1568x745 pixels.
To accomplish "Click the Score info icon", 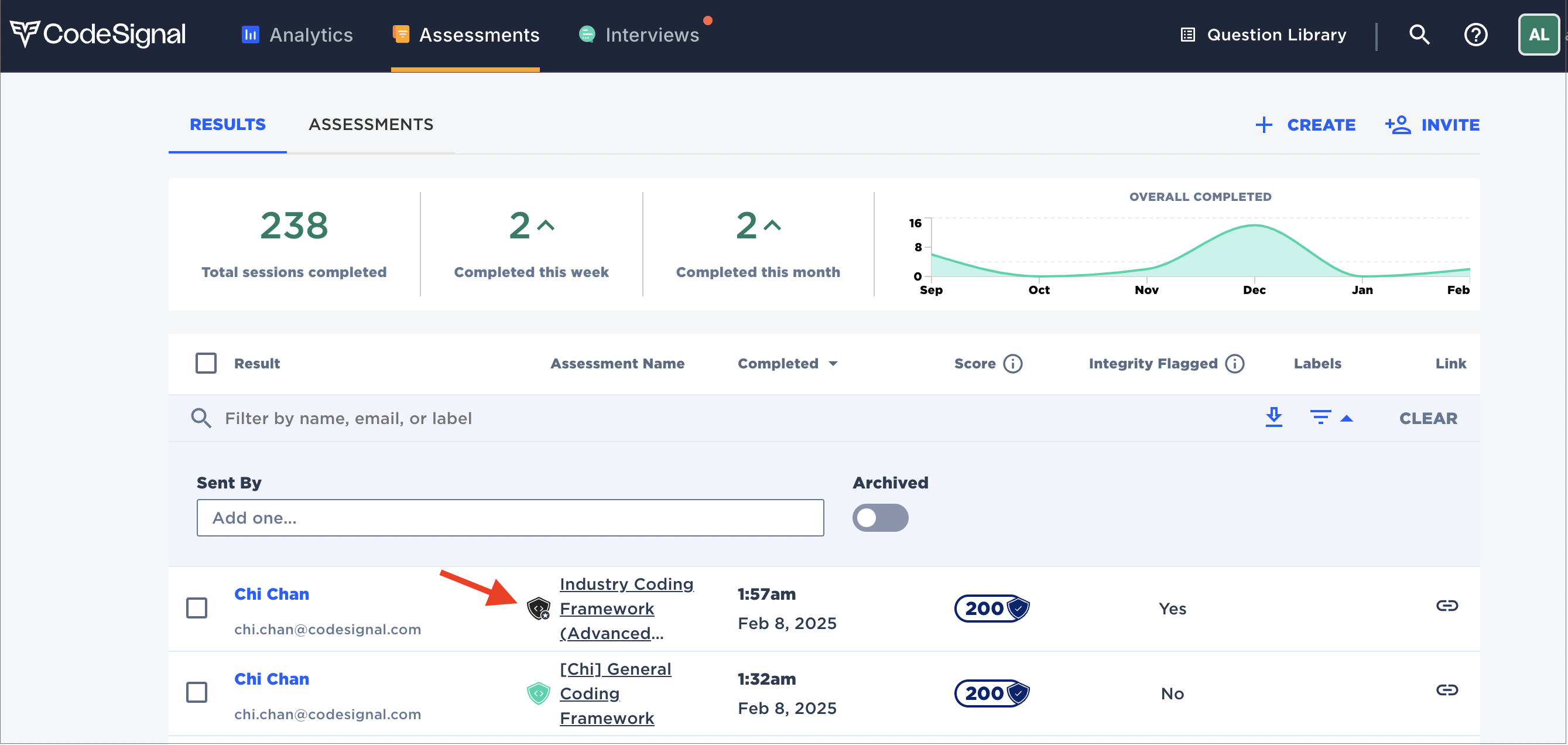I will (1013, 363).
